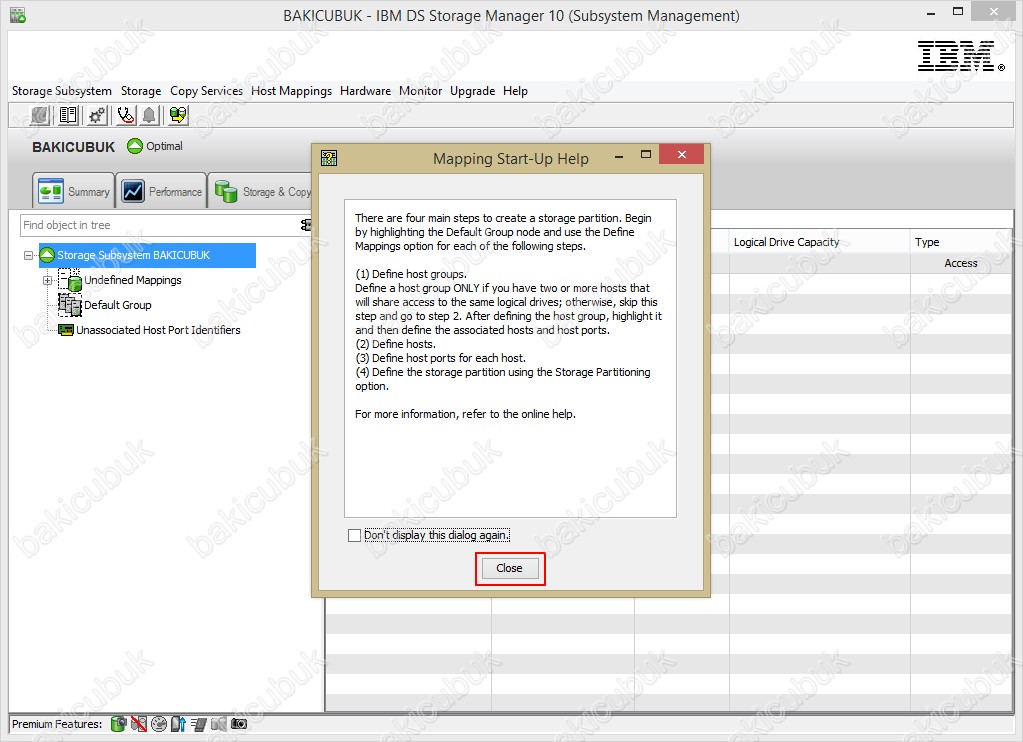This screenshot has height=742, width=1023.
Task: Click the fast-moving drive premium icon
Action: click(198, 724)
